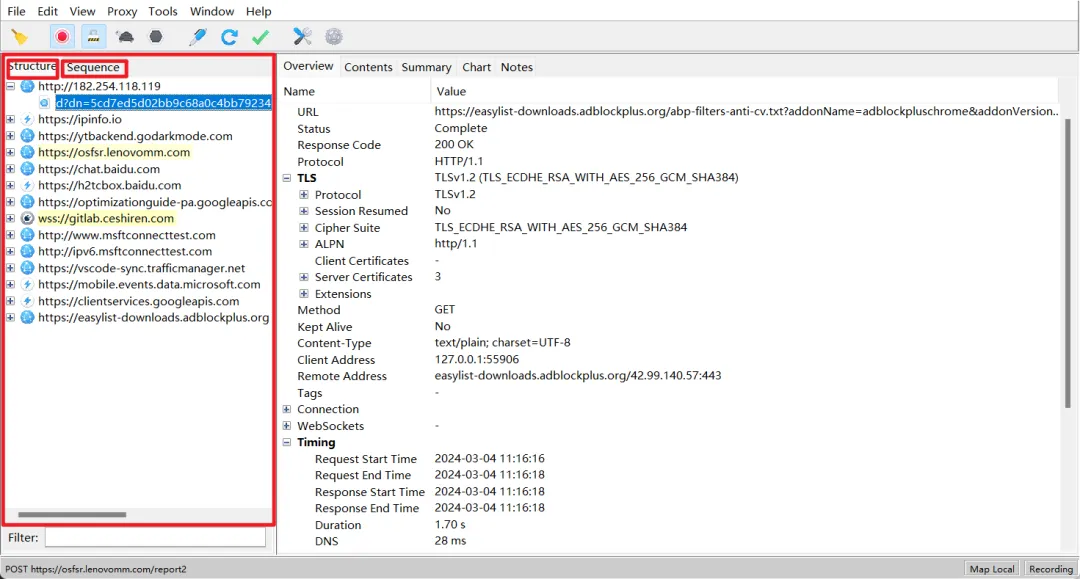The image size is (1080, 579).
Task: Toggle the red Record button
Action: pos(62,36)
